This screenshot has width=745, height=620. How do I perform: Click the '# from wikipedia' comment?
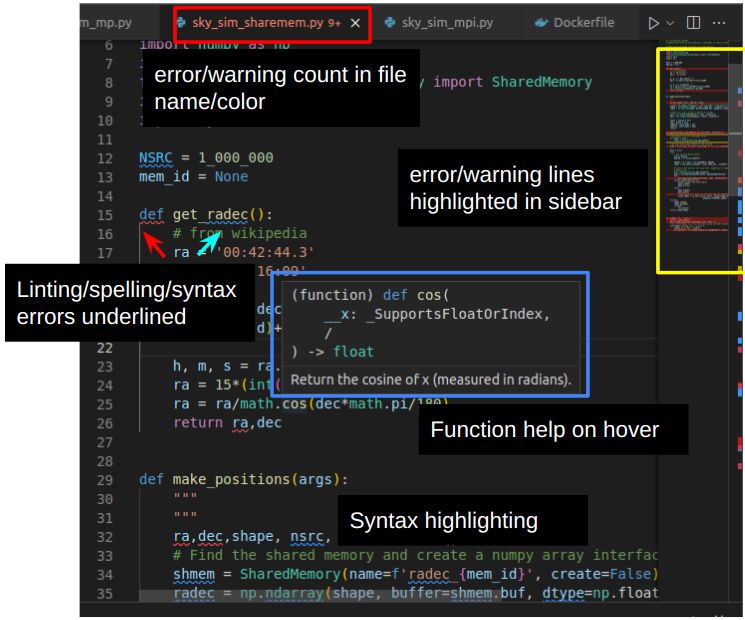pos(239,233)
